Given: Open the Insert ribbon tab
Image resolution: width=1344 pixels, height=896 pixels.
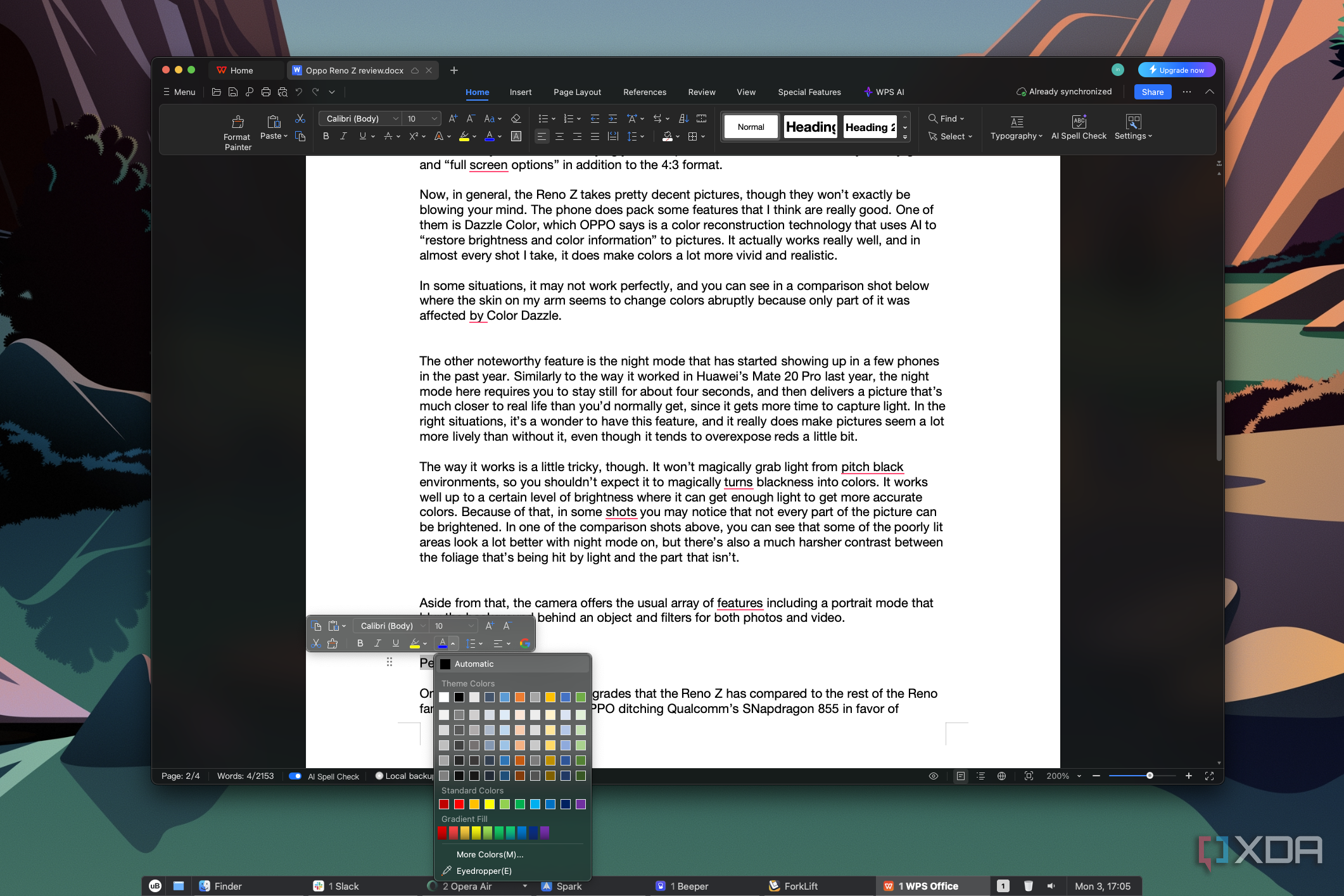Looking at the screenshot, I should (x=521, y=92).
